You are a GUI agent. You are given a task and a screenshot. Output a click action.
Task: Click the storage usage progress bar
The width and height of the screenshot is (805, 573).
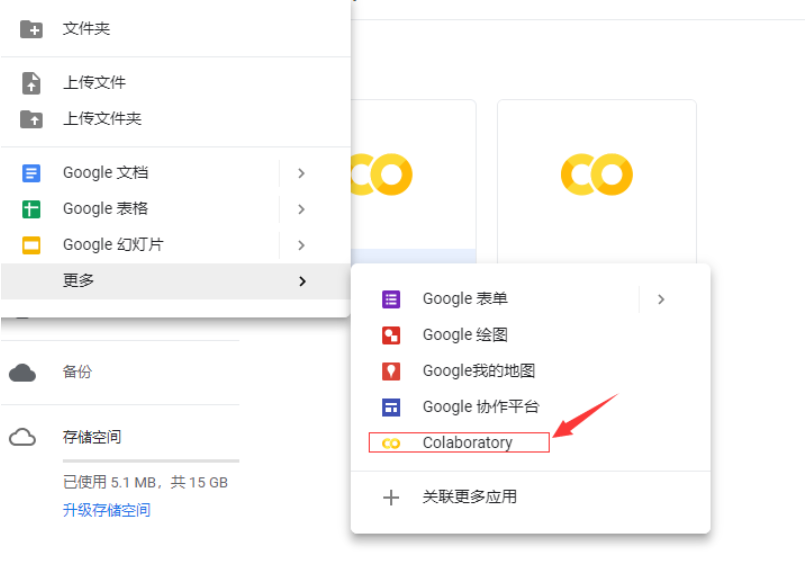click(x=151, y=461)
